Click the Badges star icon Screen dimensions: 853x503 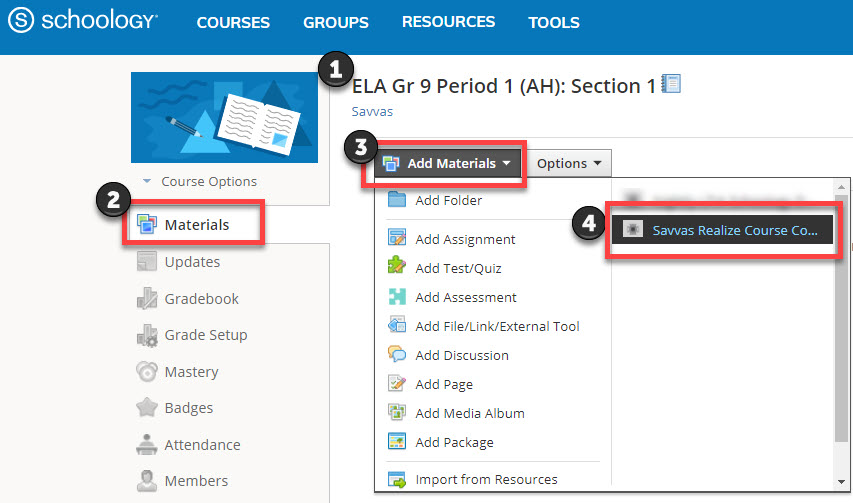coord(147,407)
